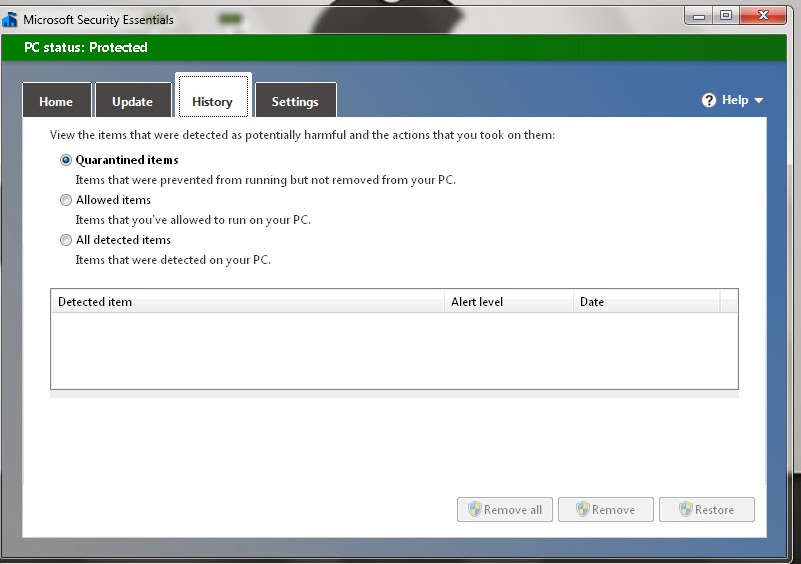Click the Restore button
The image size is (801, 564).
point(706,509)
